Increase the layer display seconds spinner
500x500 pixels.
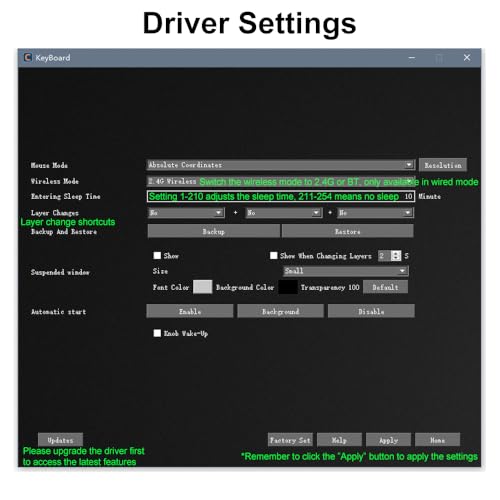pyautogui.click(x=396, y=253)
